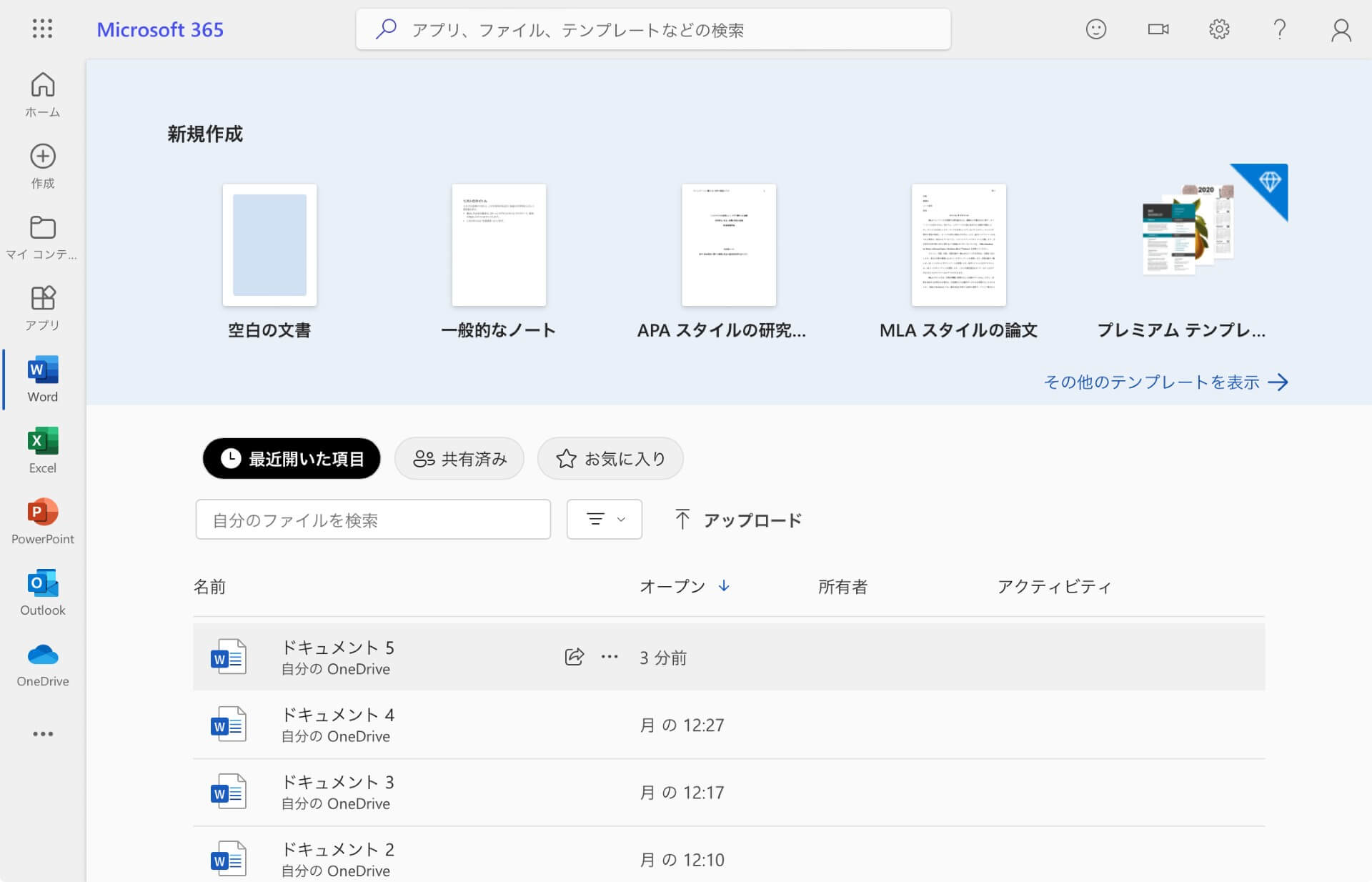Open the Create (作成) sidebar item

click(43, 167)
